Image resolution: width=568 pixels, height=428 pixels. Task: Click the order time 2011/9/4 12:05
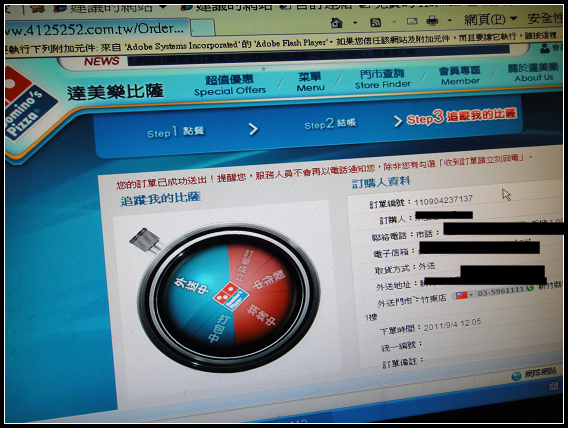click(452, 324)
